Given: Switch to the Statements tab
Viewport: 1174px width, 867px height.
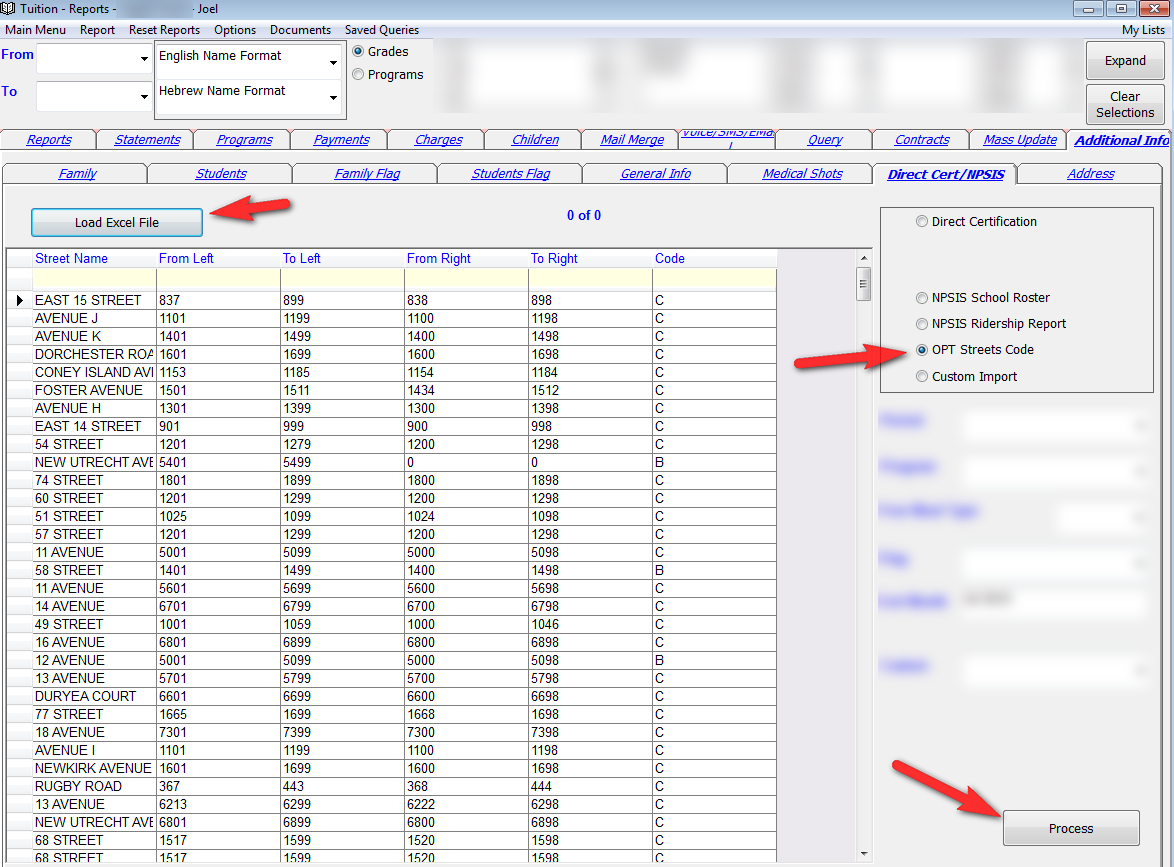Looking at the screenshot, I should tap(147, 140).
